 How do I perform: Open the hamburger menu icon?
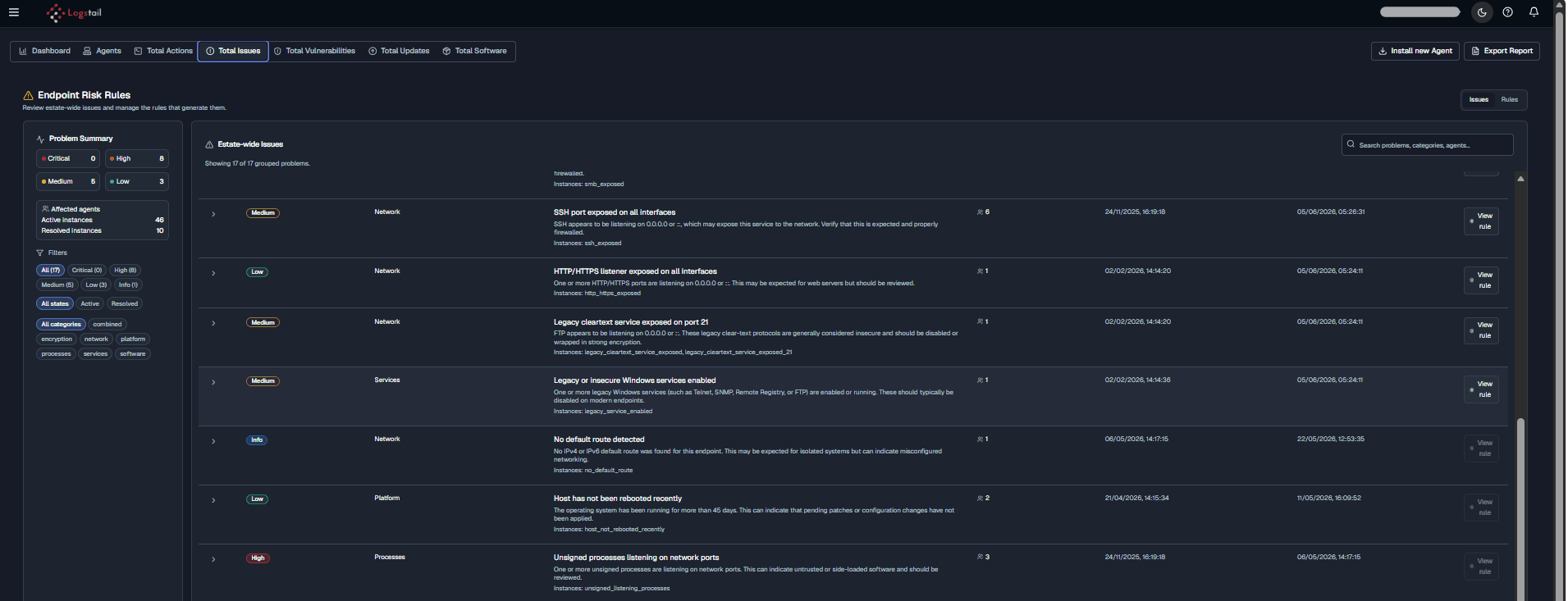pos(14,12)
